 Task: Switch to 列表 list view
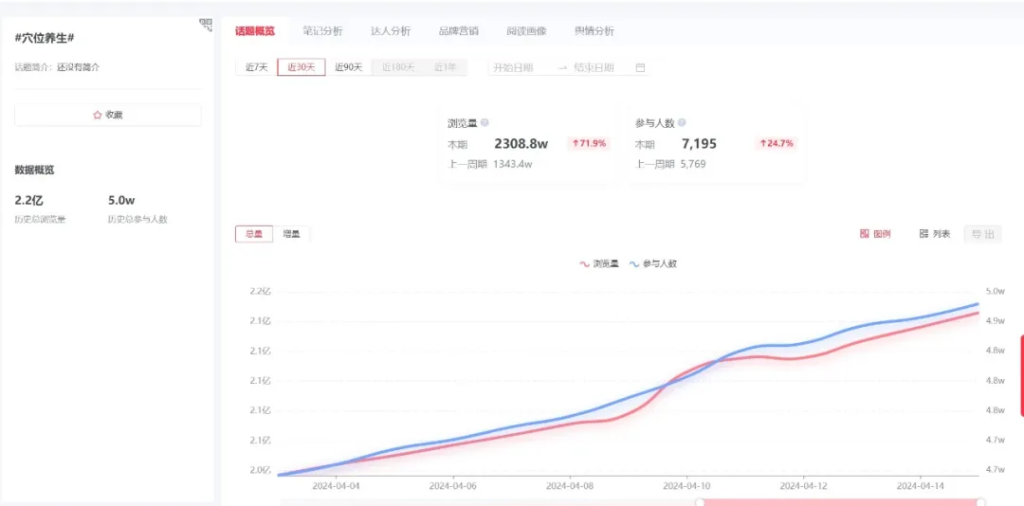pyautogui.click(x=934, y=234)
